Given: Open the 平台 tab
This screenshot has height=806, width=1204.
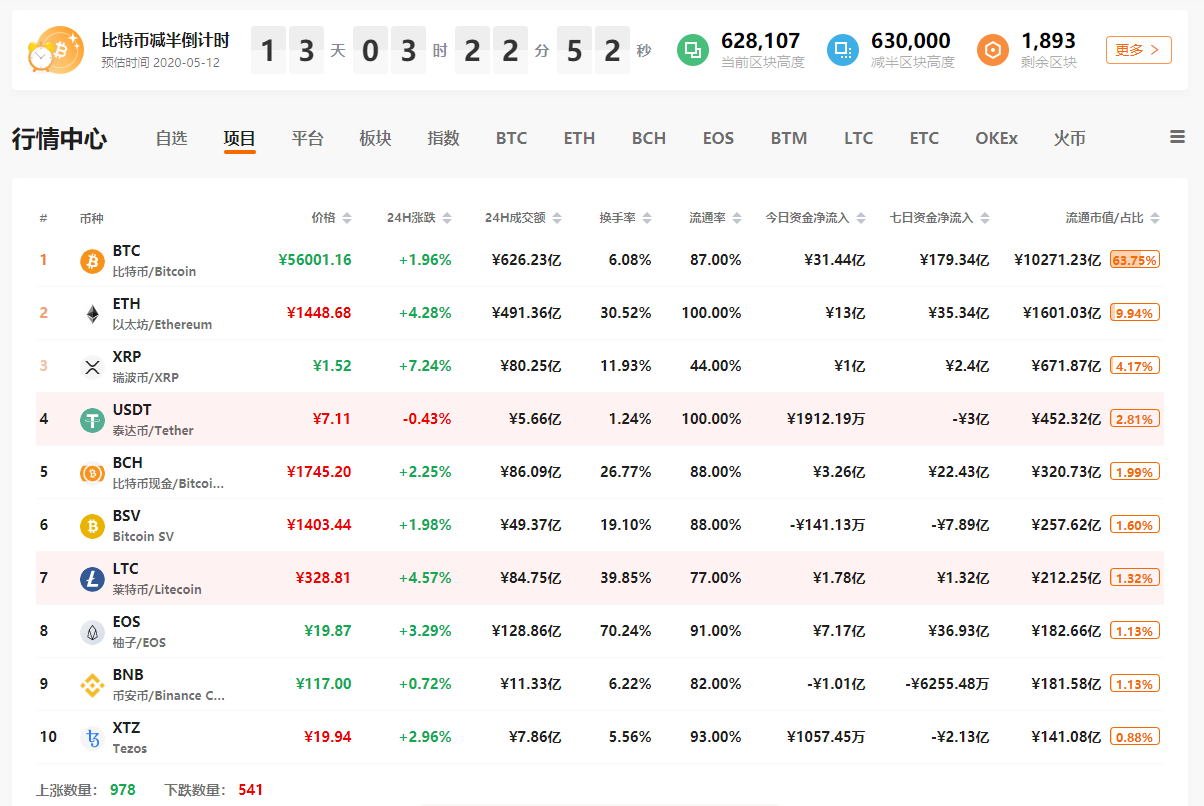Looking at the screenshot, I should 308,138.
